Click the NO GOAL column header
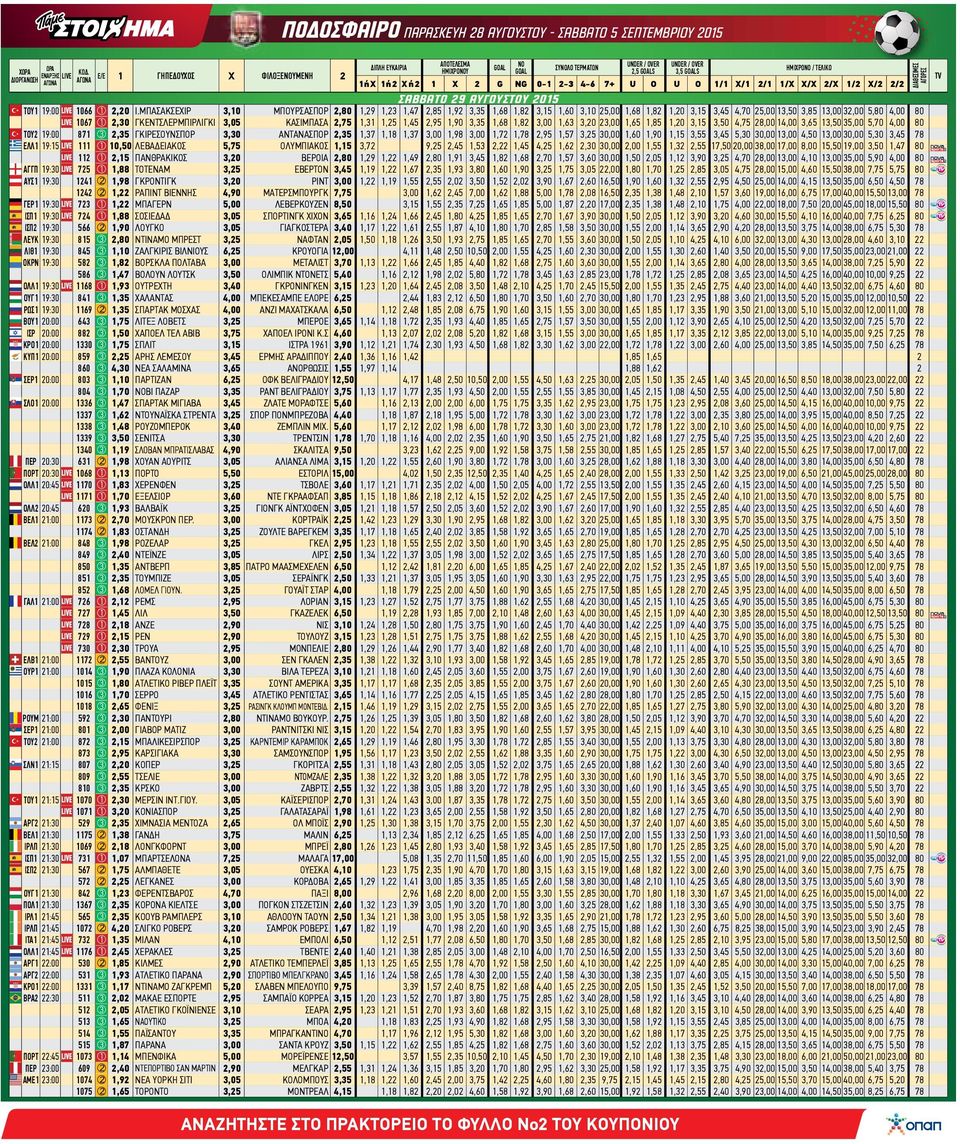Image resolution: width=960 pixels, height=1144 pixels. [521, 67]
